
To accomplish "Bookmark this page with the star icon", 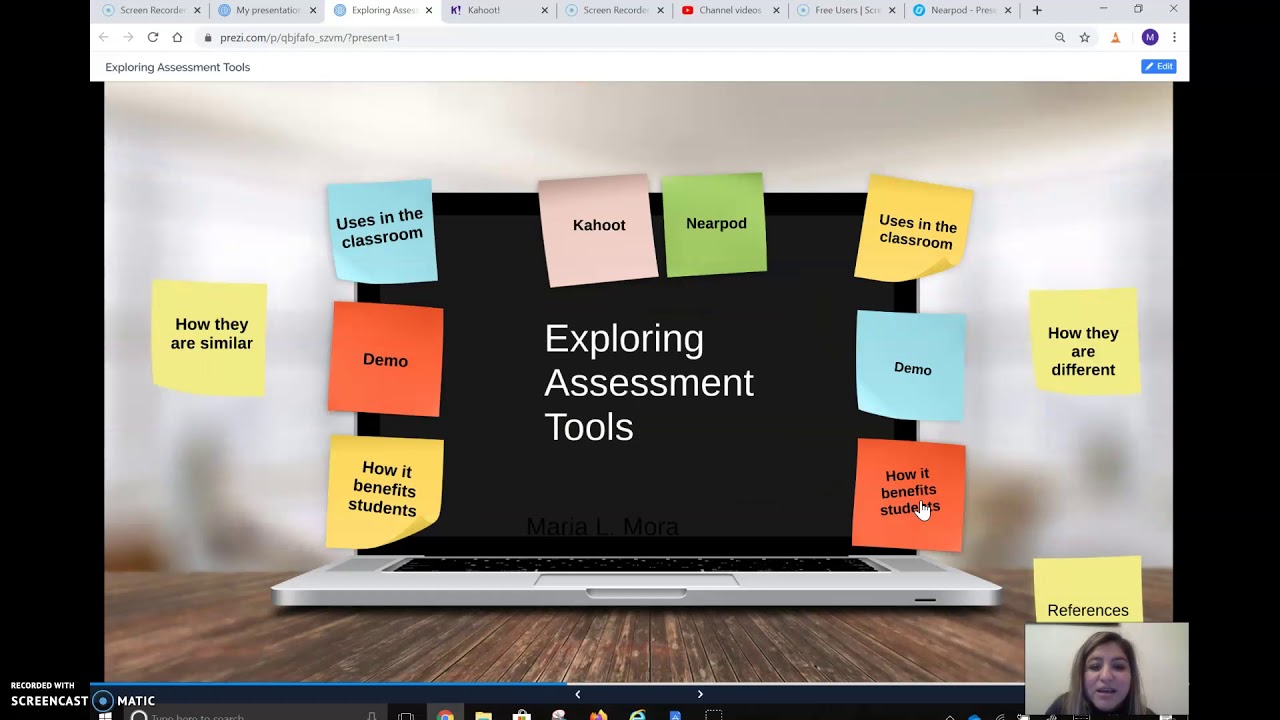I will pyautogui.click(x=1085, y=37).
